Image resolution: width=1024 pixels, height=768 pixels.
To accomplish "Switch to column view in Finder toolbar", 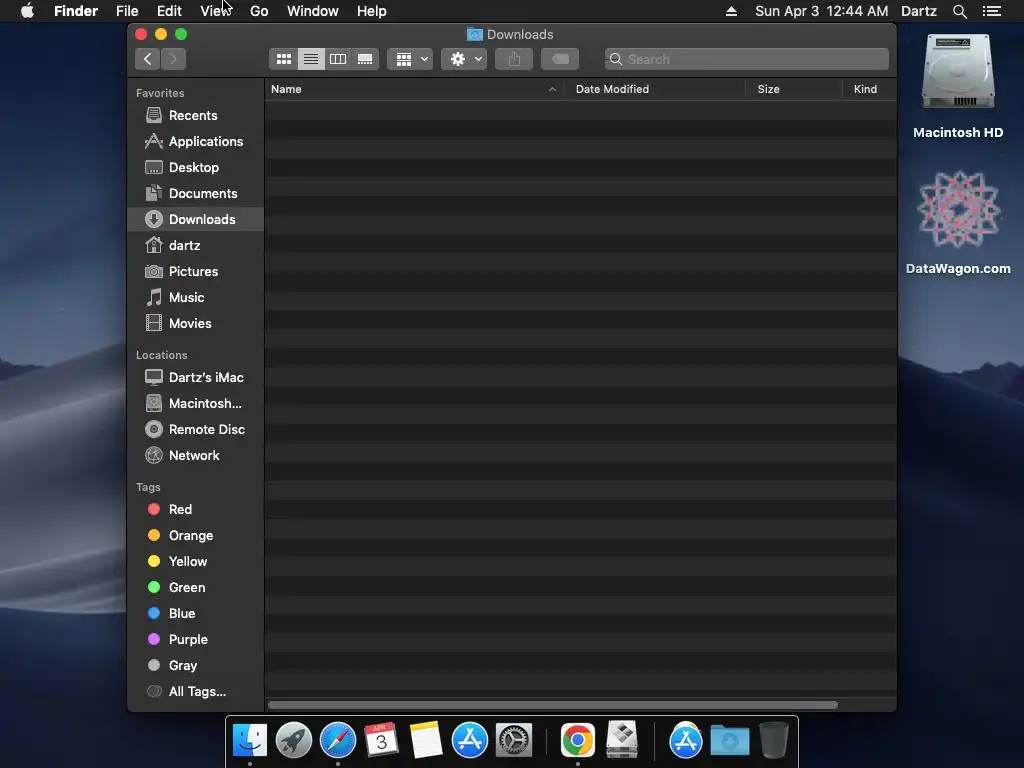I will pos(338,59).
